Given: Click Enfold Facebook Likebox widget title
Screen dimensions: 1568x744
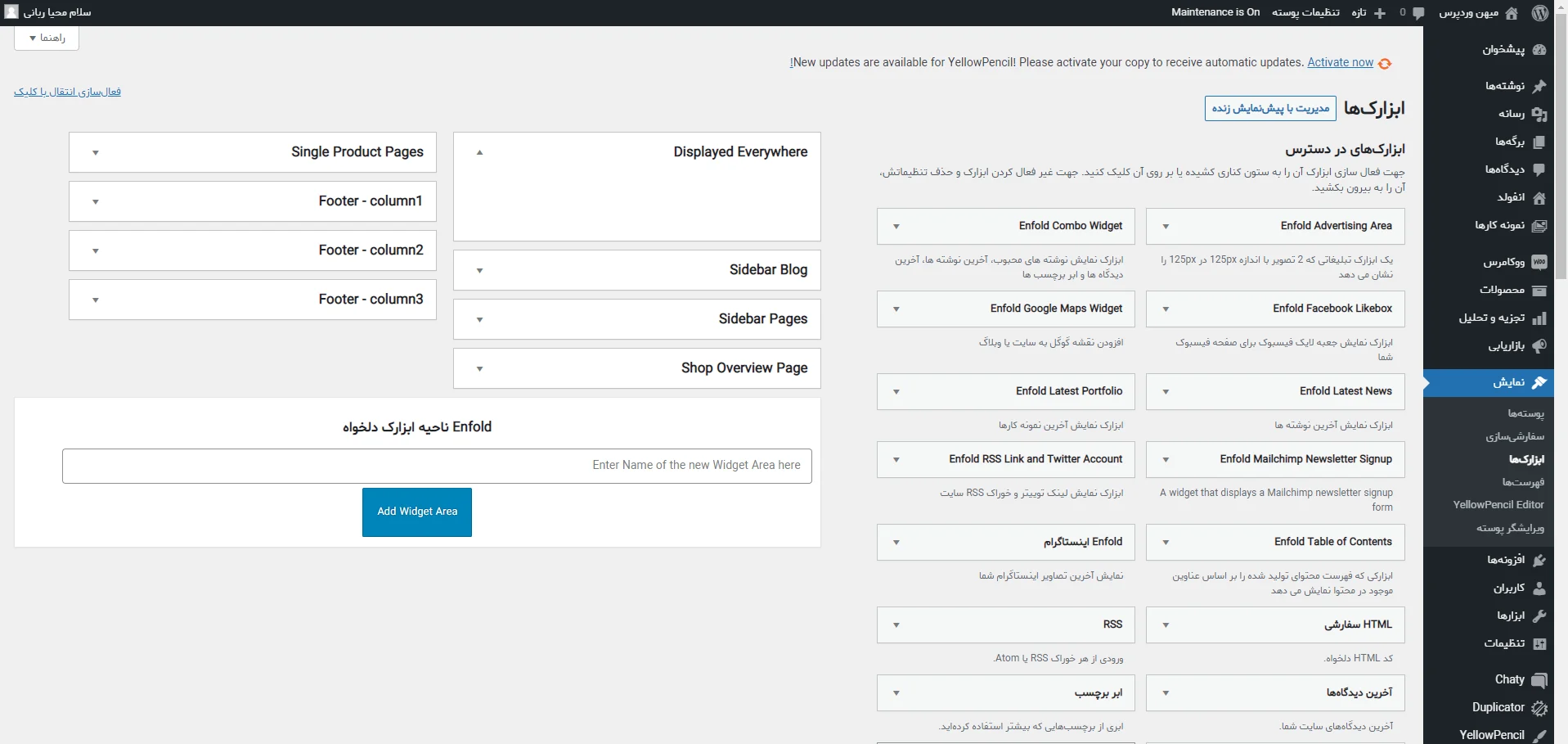Looking at the screenshot, I should pyautogui.click(x=1332, y=309).
